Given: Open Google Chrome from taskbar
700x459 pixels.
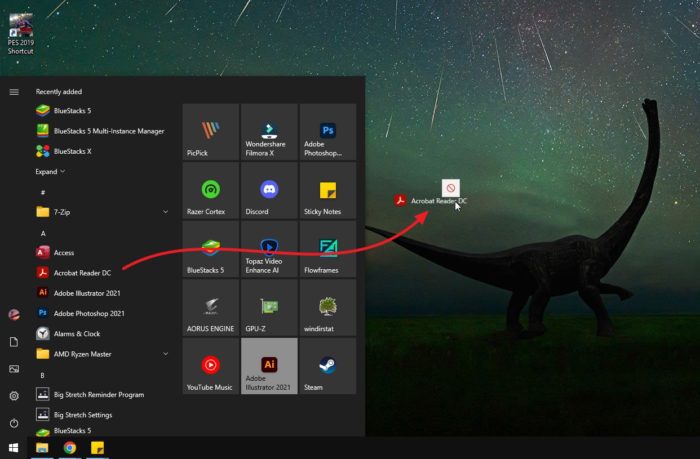Looking at the screenshot, I should 70,448.
